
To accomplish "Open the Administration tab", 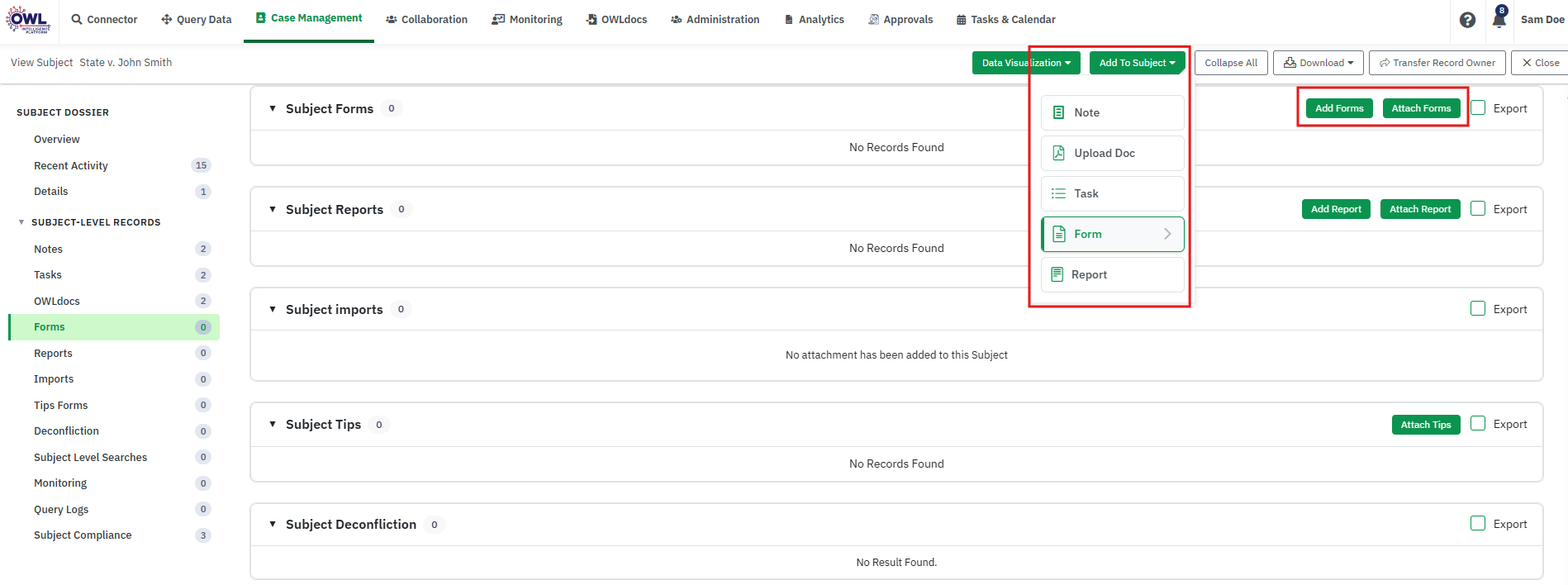I will click(715, 20).
